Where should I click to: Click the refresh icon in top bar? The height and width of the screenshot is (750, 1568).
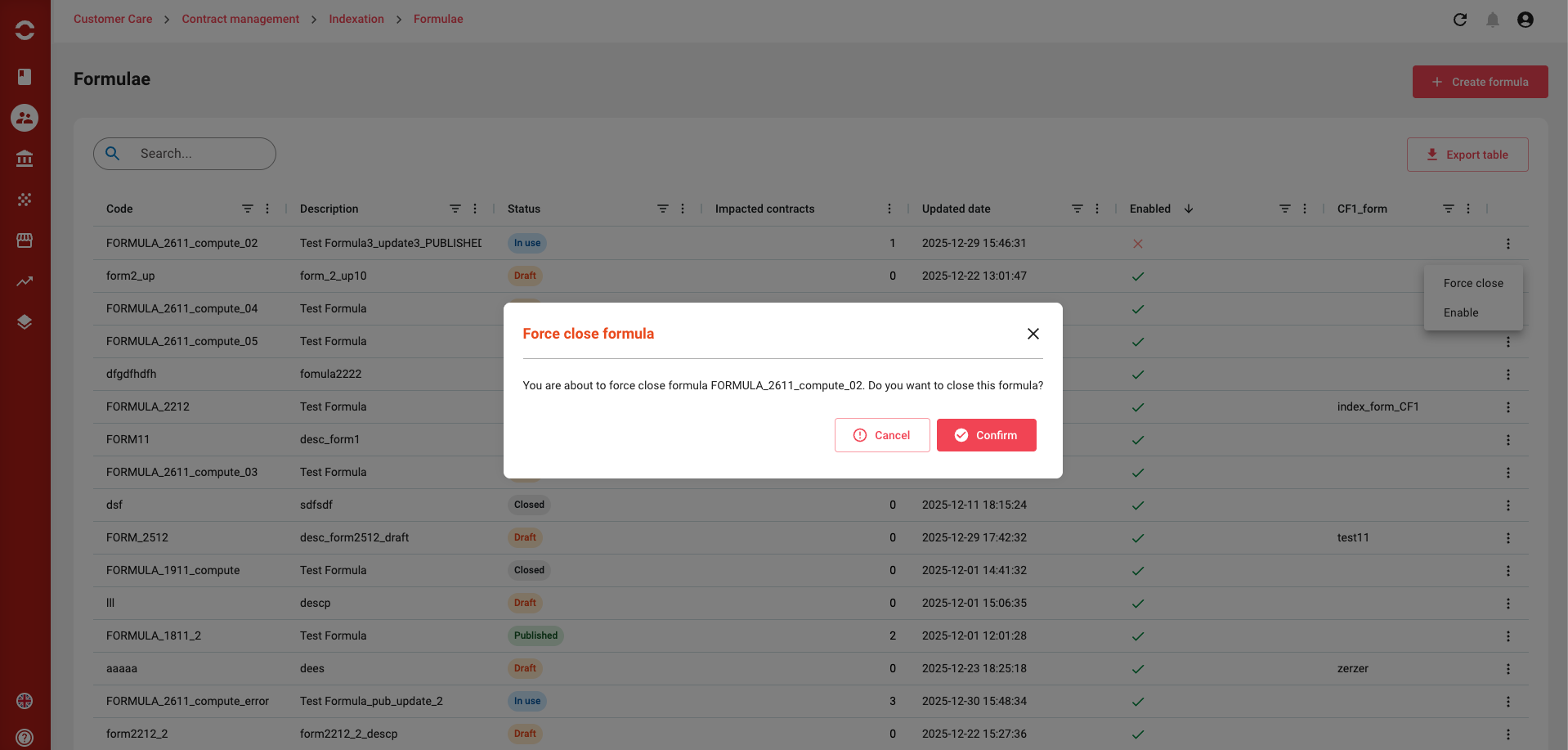pos(1460,20)
